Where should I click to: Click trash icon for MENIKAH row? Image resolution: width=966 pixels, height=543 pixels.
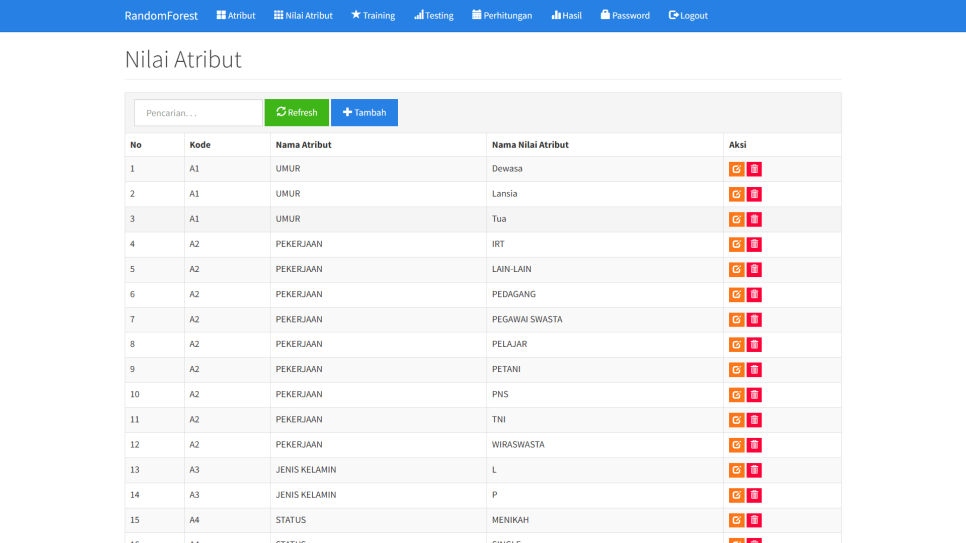(754, 520)
